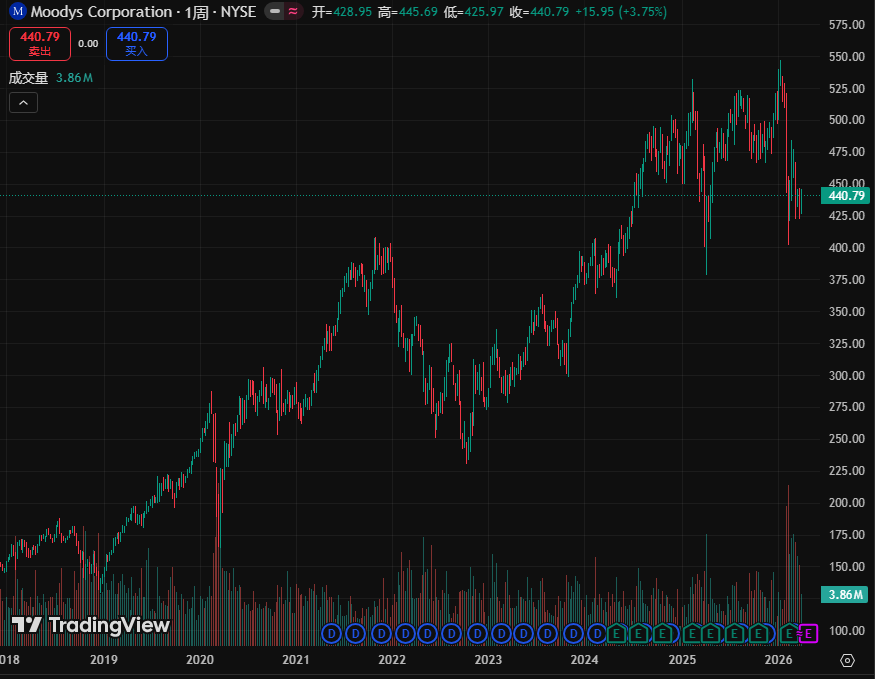Click the Moodys Corporation symbol title

point(100,12)
